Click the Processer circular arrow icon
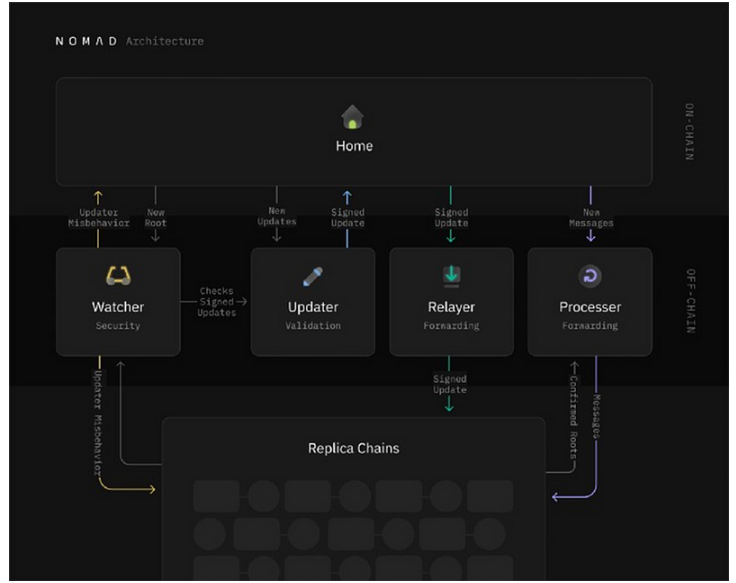This screenshot has height=583, width=736. click(590, 276)
